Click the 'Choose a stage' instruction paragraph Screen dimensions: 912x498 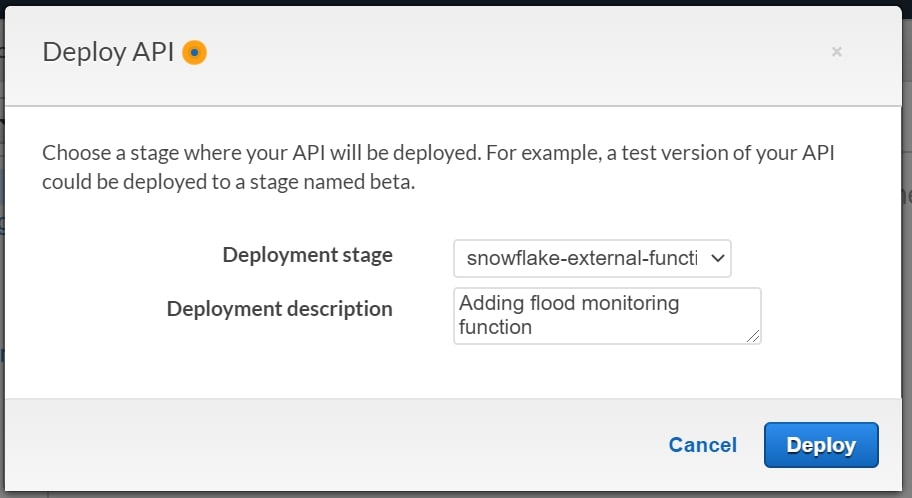click(x=439, y=167)
